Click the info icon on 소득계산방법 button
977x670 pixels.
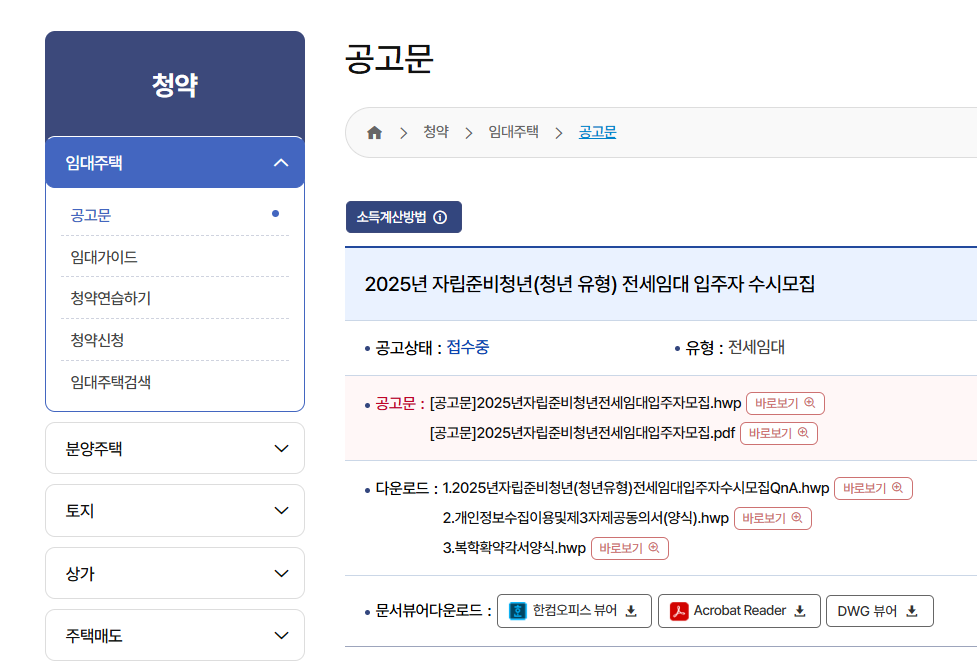click(440, 217)
